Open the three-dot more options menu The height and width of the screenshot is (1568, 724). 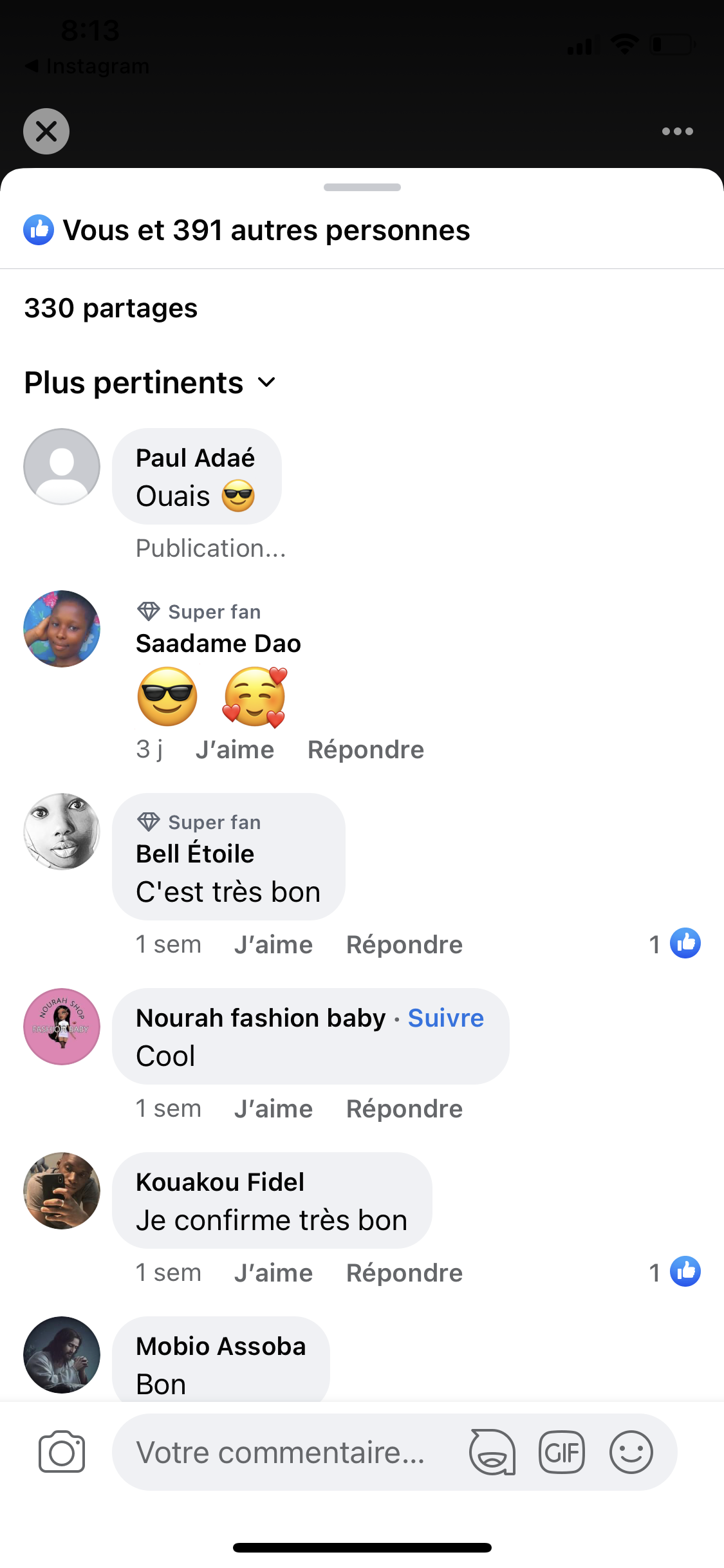pos(677,131)
